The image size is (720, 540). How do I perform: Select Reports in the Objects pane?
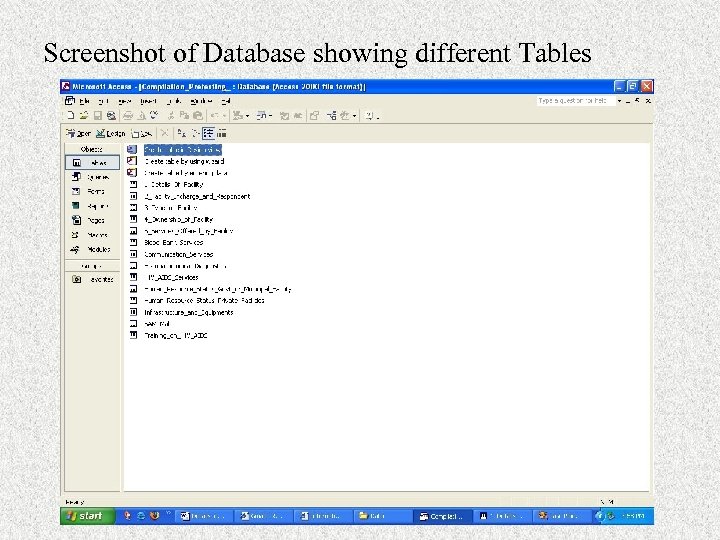pyautogui.click(x=92, y=206)
